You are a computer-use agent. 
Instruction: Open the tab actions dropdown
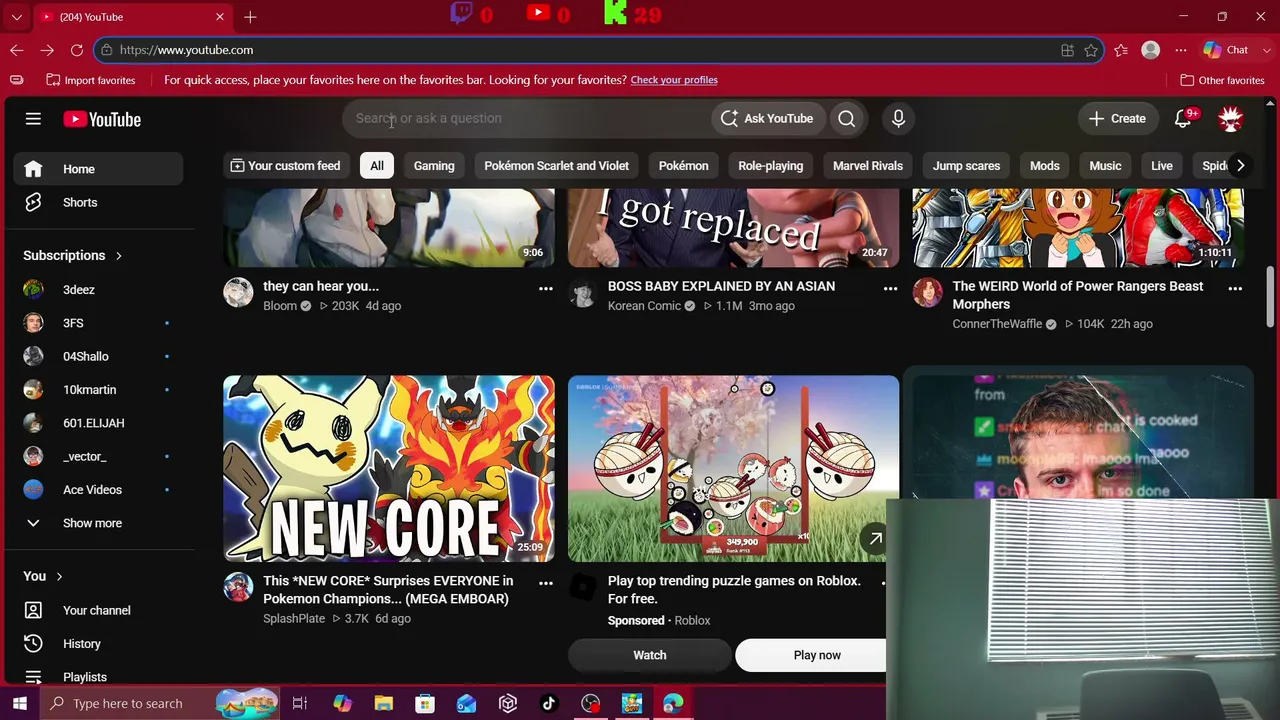(17, 17)
